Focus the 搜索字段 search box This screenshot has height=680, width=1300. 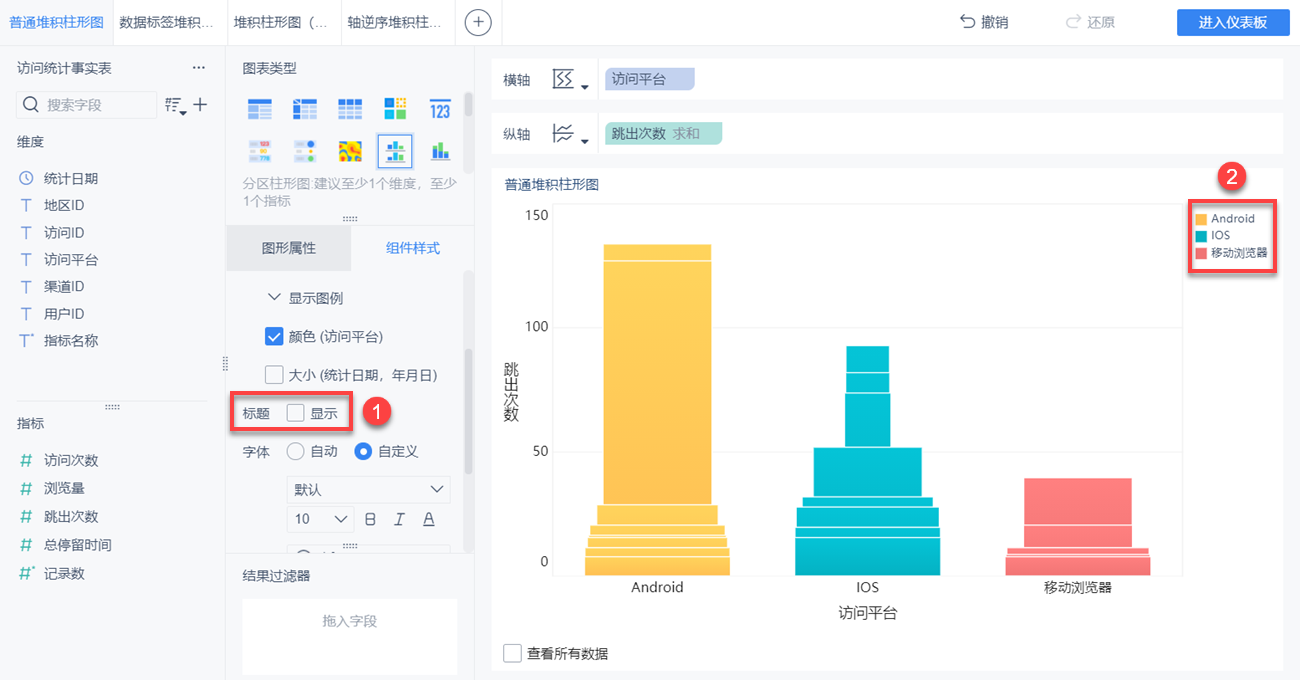(x=87, y=104)
